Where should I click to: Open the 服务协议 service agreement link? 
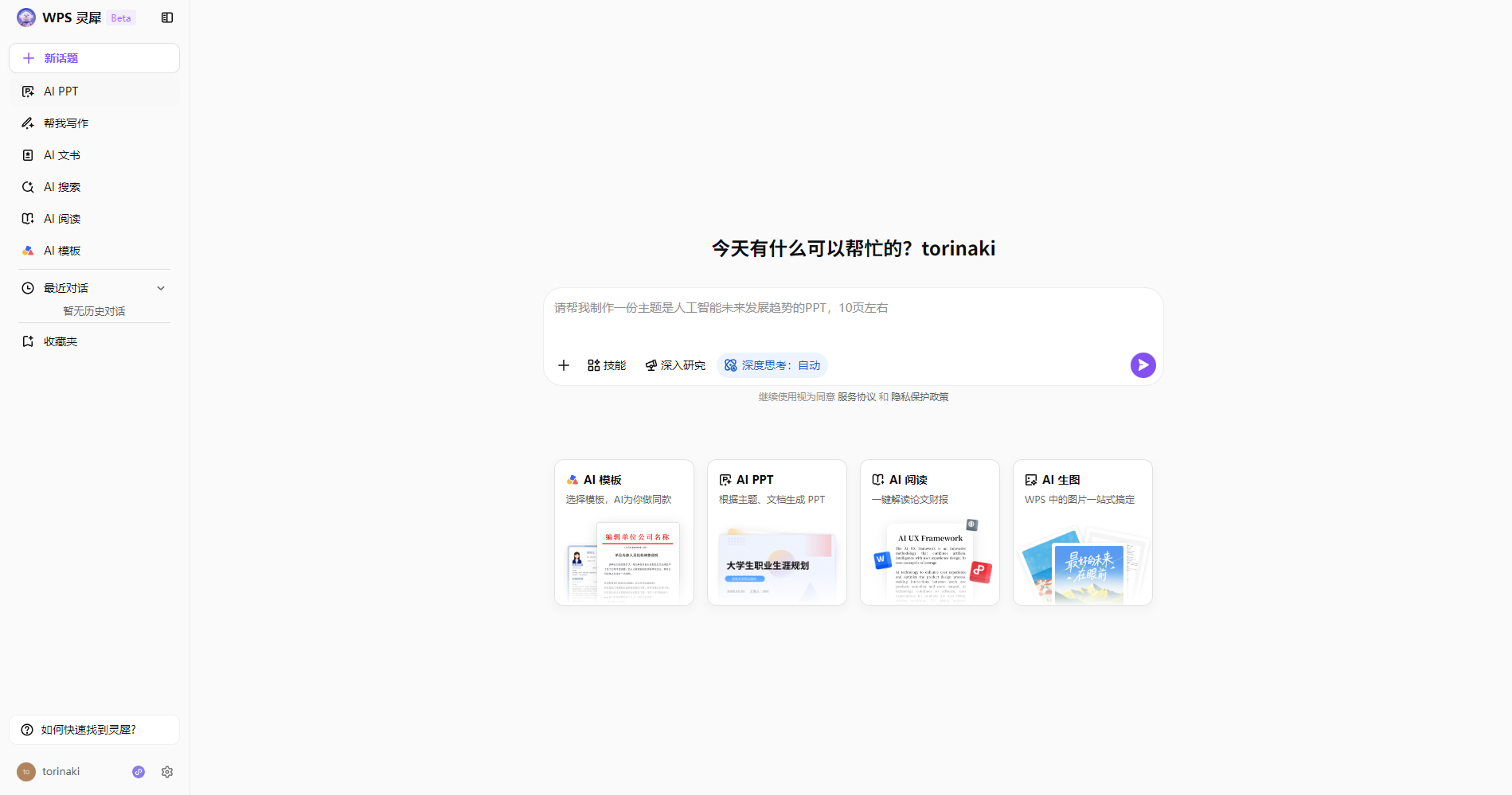pyautogui.click(x=856, y=397)
